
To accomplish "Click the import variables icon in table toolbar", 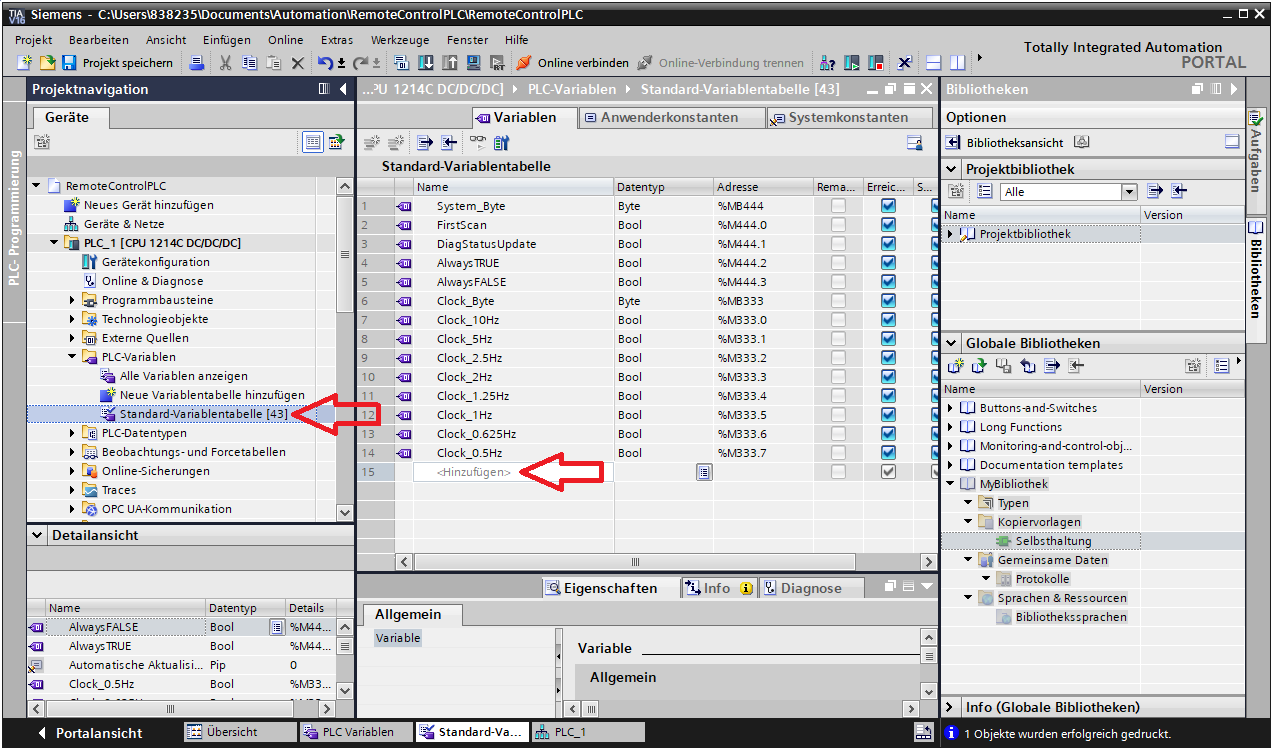I will click(448, 143).
